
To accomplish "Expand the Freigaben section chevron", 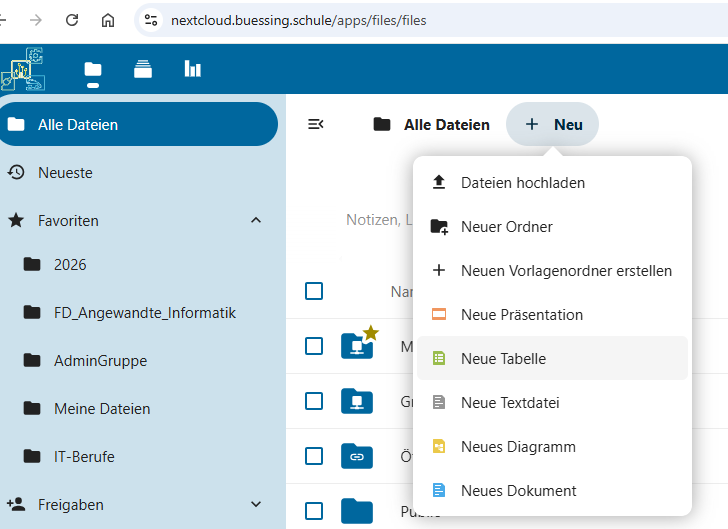I will click(256, 505).
